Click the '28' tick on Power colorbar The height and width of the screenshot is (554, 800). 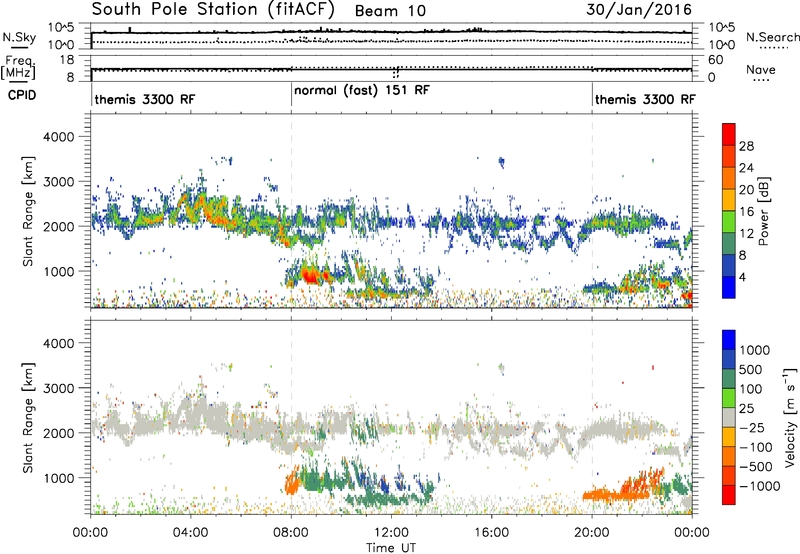coord(746,146)
